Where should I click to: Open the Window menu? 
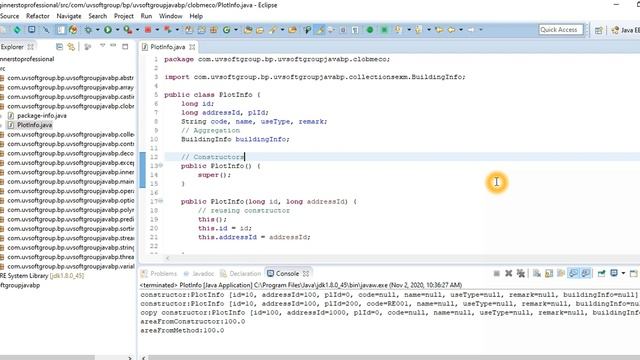click(x=171, y=16)
